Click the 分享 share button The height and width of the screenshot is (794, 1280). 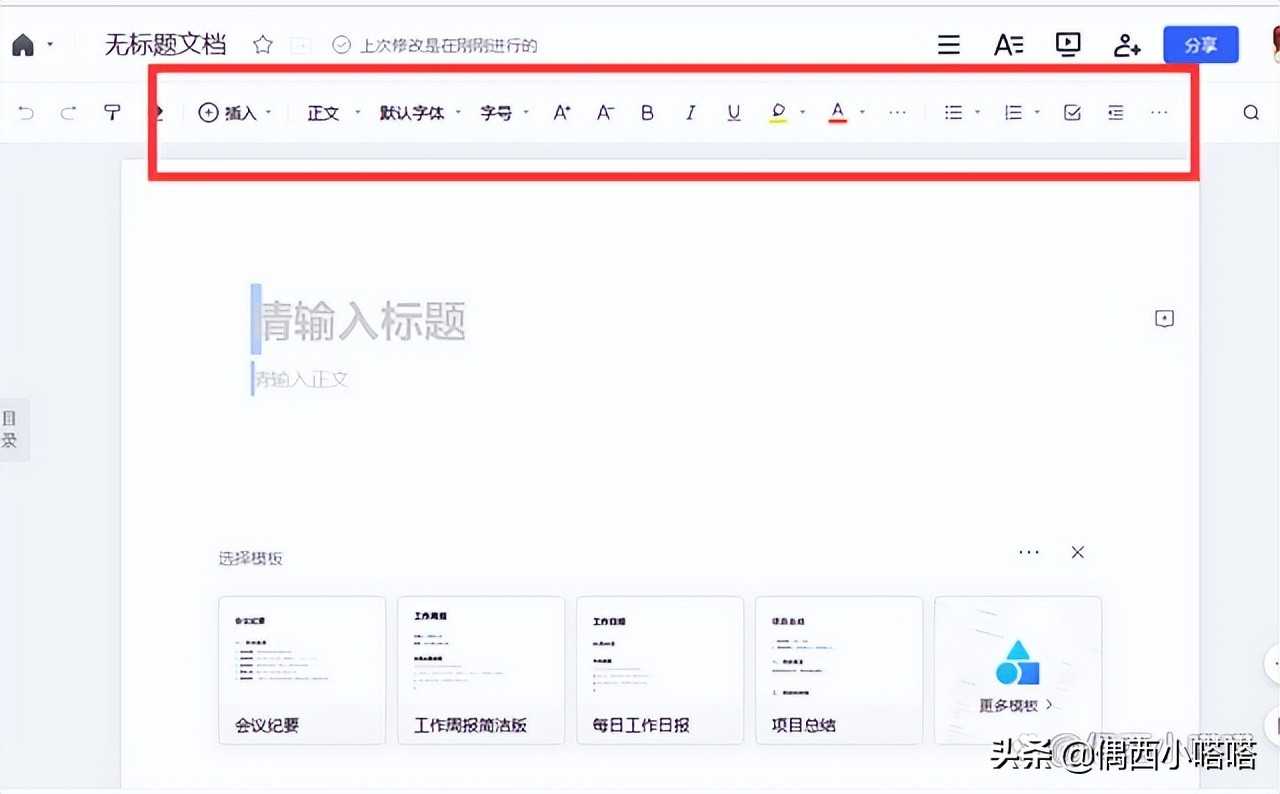(x=1201, y=44)
